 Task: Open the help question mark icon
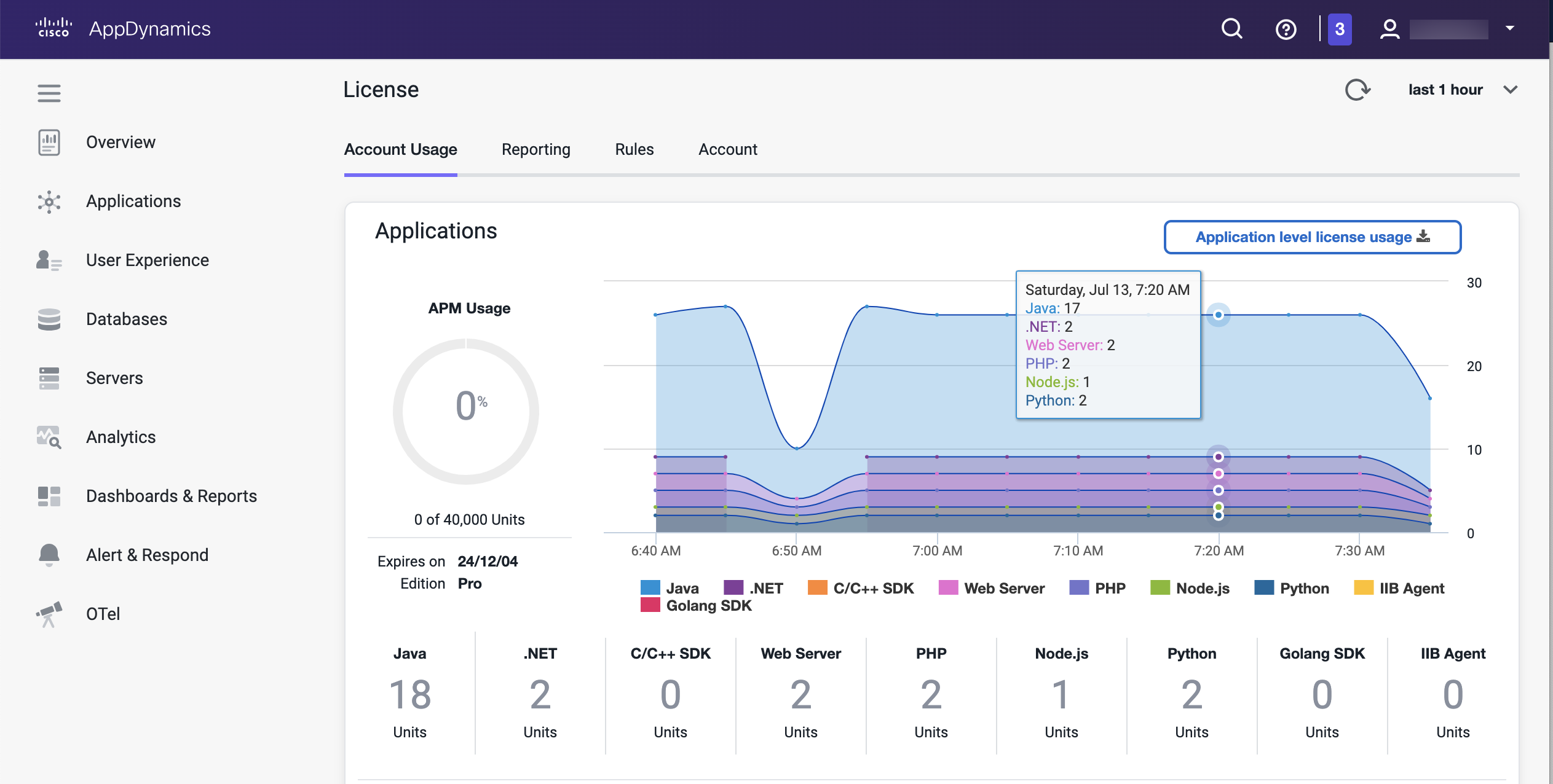1286,29
